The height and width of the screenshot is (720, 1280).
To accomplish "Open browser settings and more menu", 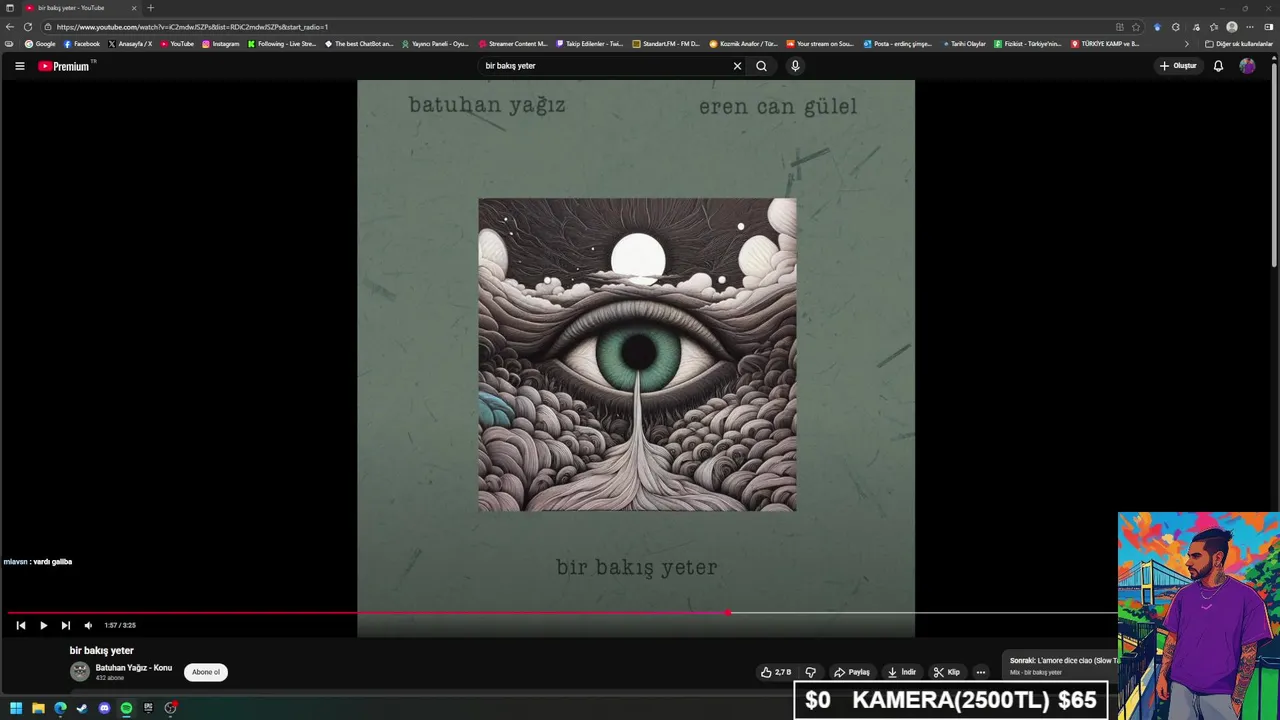I will tap(1250, 27).
